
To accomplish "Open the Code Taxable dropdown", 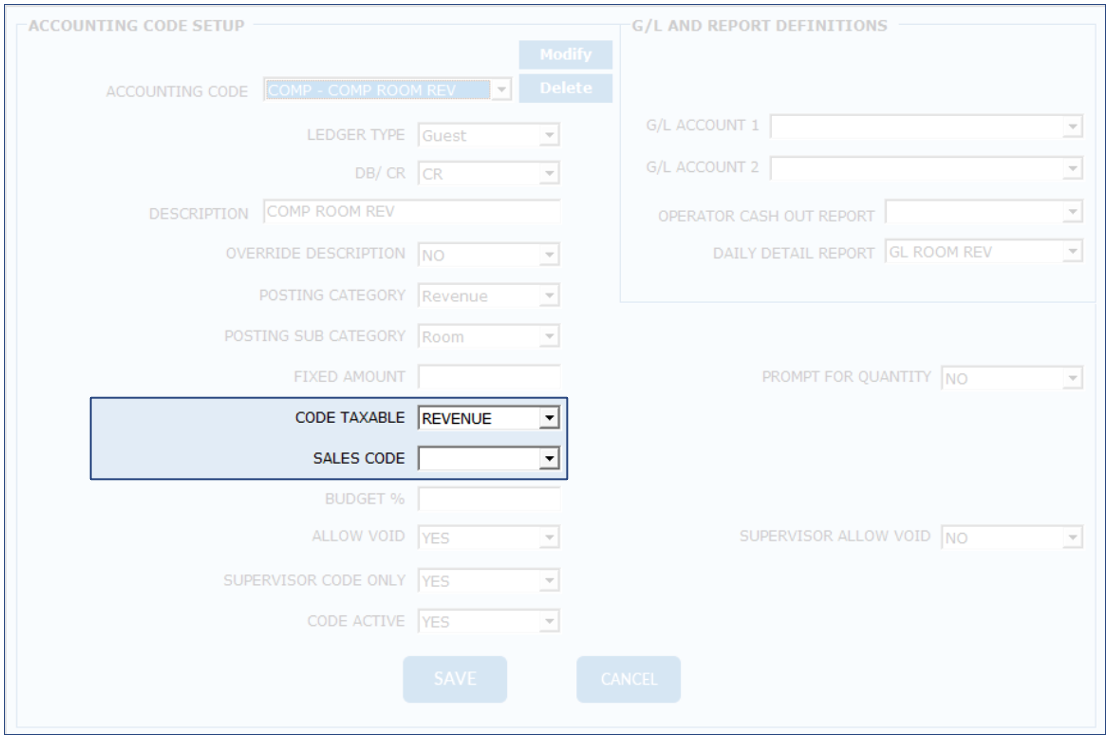I will [x=548, y=419].
